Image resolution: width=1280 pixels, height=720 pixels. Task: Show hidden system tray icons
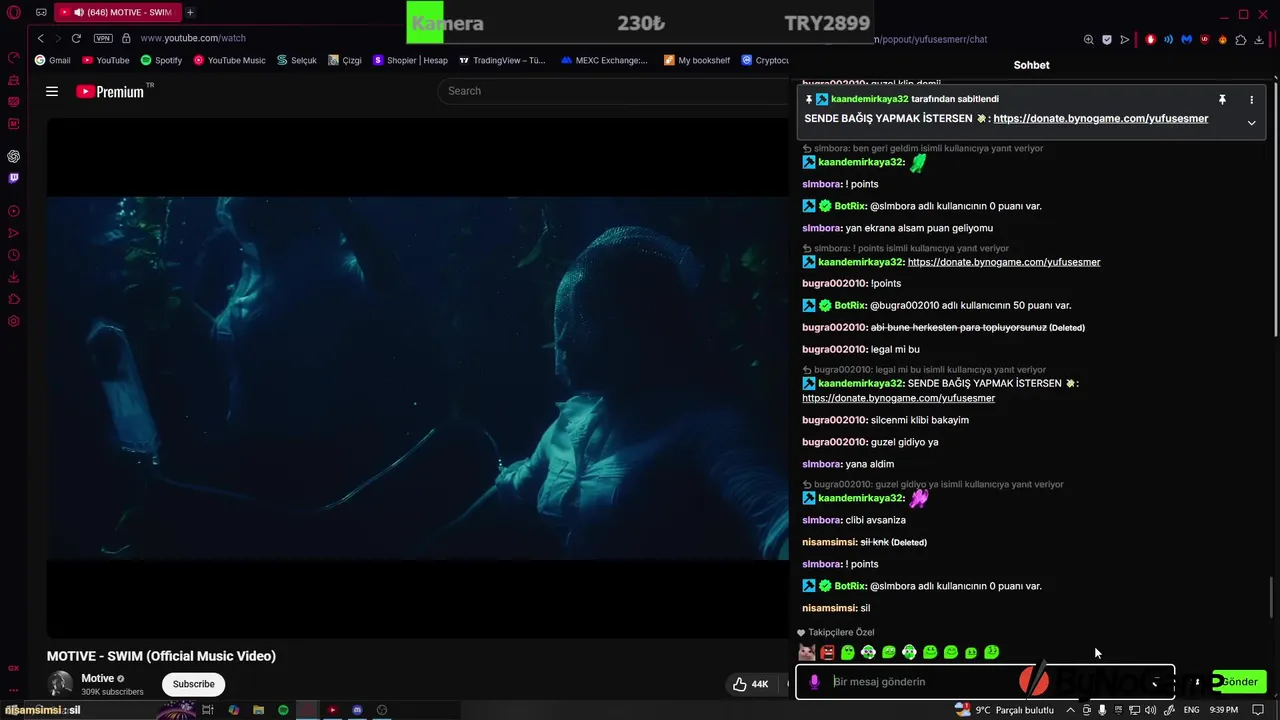pos(1070,710)
